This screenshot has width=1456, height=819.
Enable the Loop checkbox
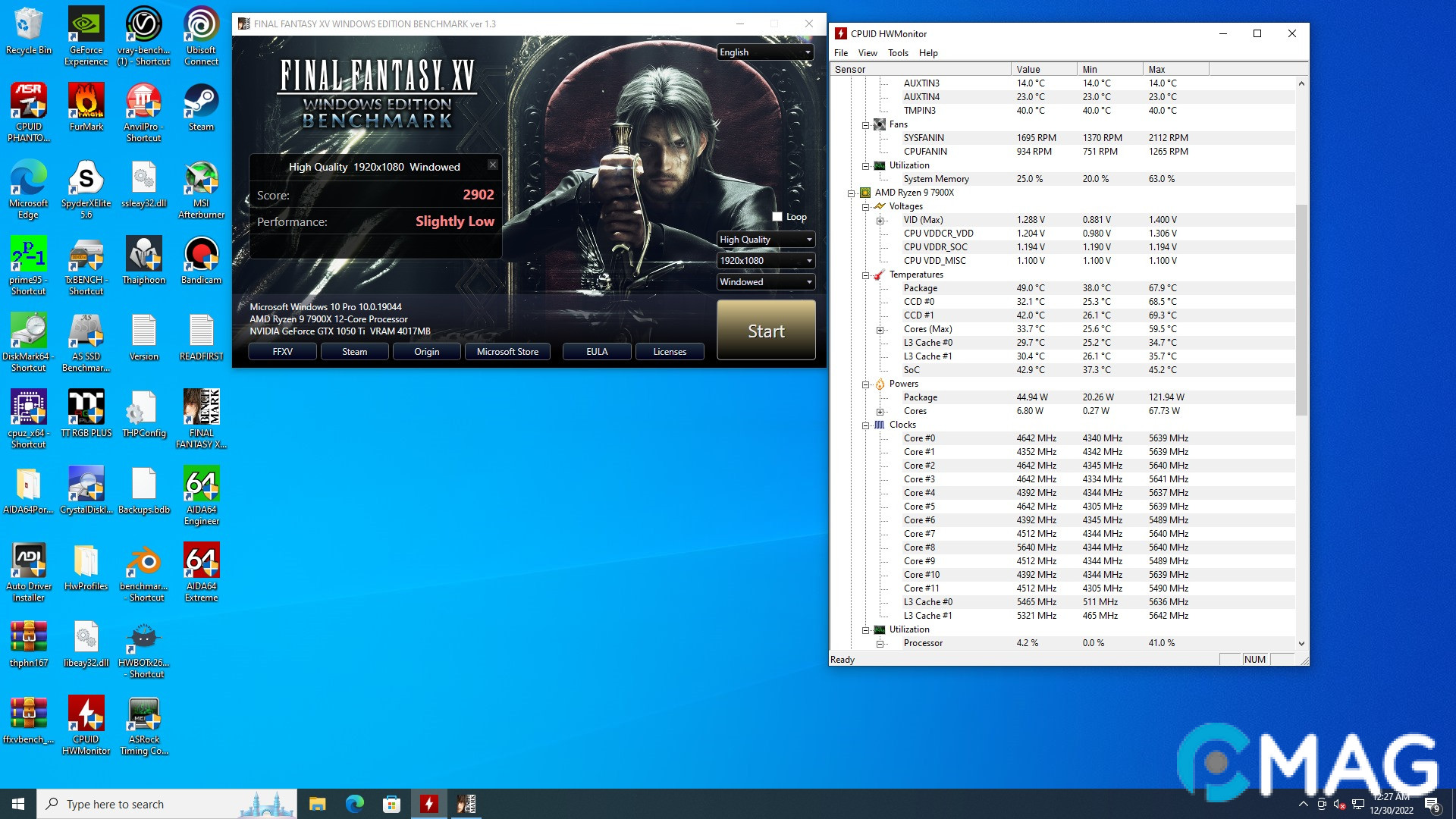777,217
